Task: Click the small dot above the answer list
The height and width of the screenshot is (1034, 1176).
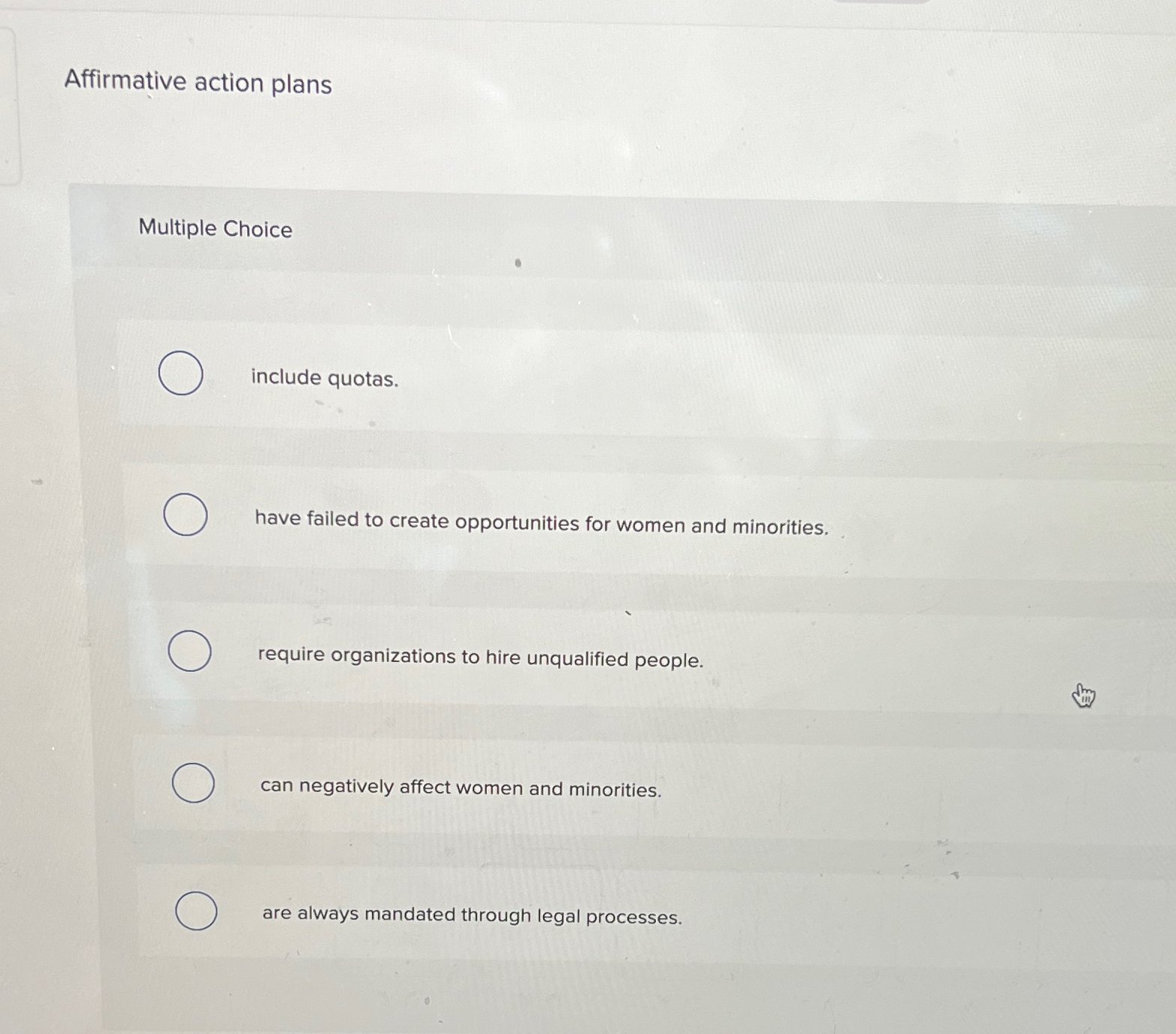Action: (x=517, y=264)
